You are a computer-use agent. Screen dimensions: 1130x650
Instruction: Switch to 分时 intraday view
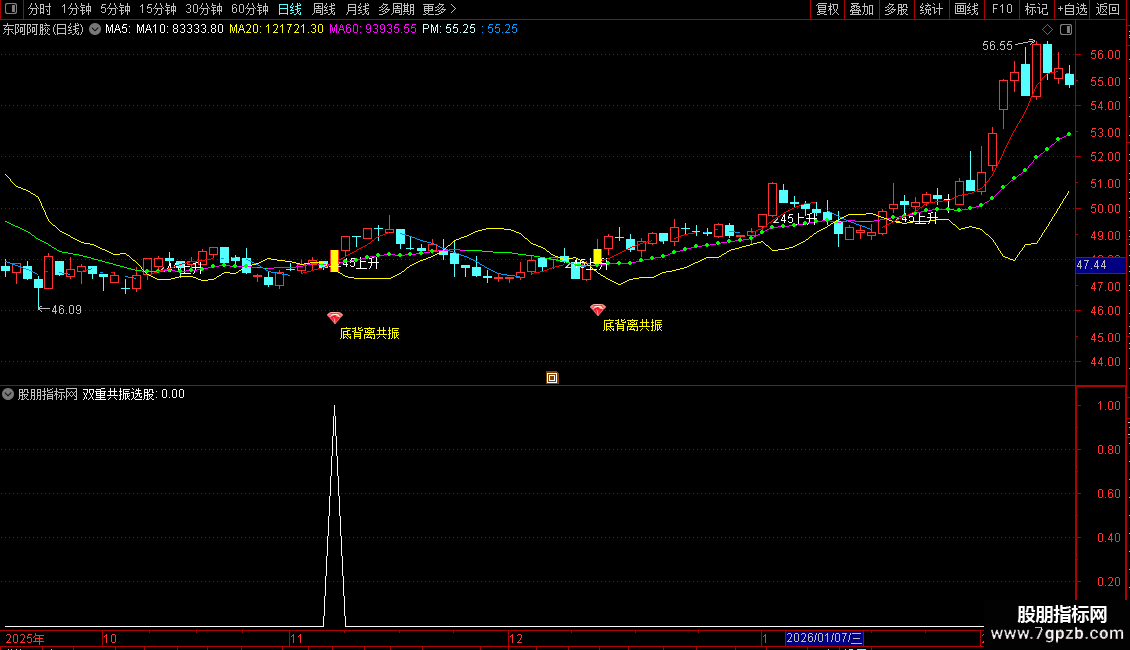point(40,9)
